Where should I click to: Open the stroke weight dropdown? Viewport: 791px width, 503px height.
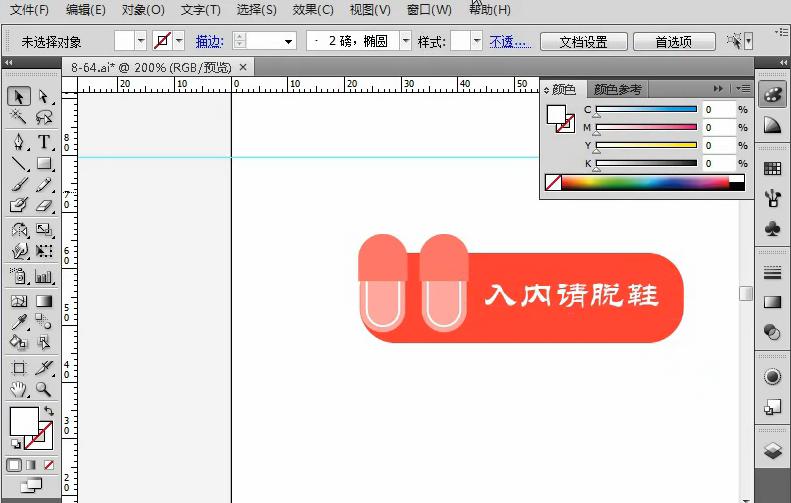coord(289,41)
